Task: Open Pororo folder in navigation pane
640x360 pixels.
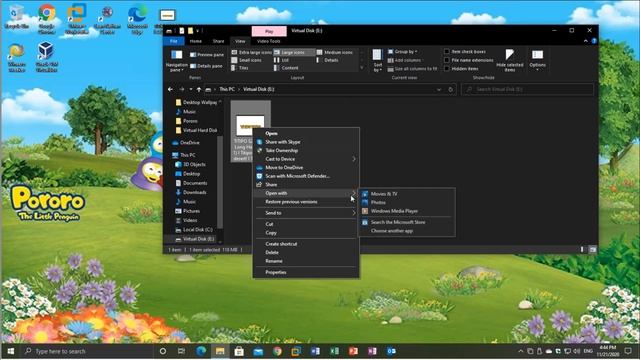Action: [190, 121]
